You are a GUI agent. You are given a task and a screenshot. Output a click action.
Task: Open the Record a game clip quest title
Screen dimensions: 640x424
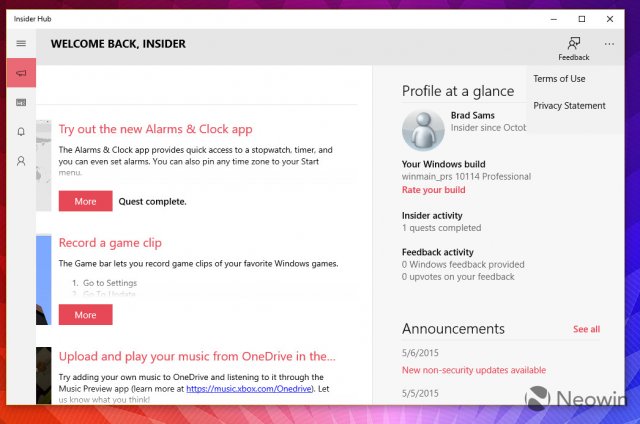click(110, 243)
